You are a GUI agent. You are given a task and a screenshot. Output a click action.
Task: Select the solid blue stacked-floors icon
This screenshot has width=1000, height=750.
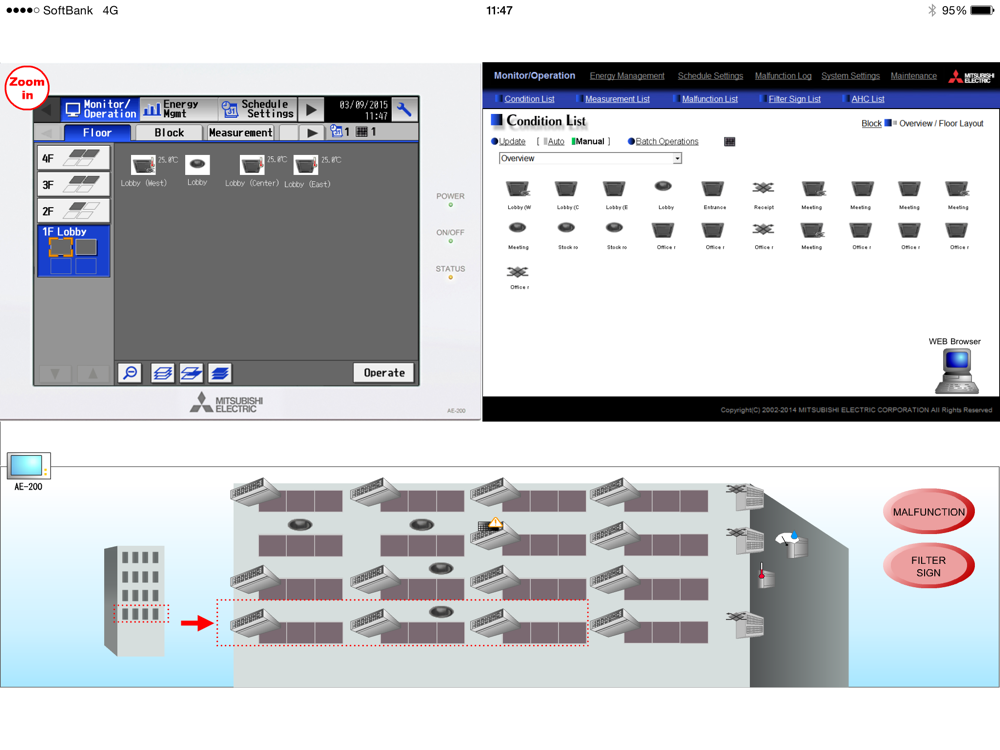click(x=219, y=372)
